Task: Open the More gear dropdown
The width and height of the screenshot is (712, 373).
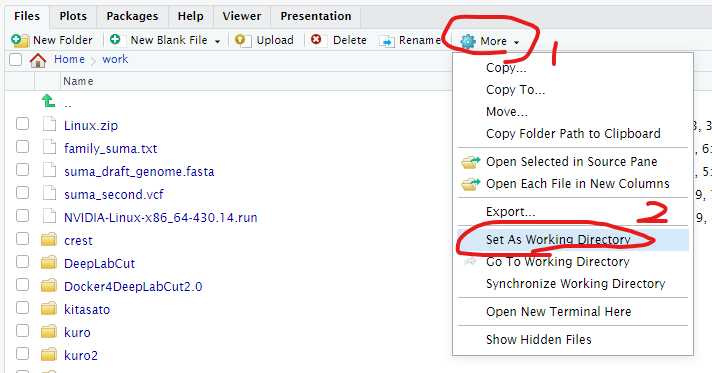Action: (x=490, y=41)
